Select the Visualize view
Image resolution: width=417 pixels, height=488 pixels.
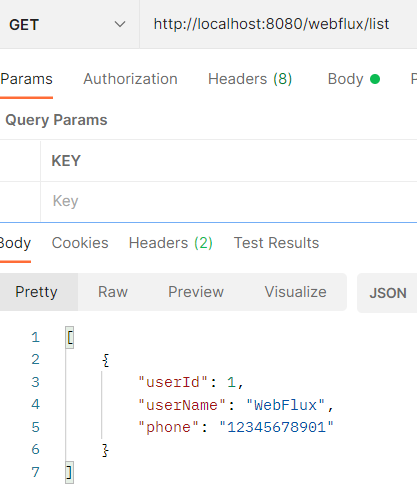[296, 292]
